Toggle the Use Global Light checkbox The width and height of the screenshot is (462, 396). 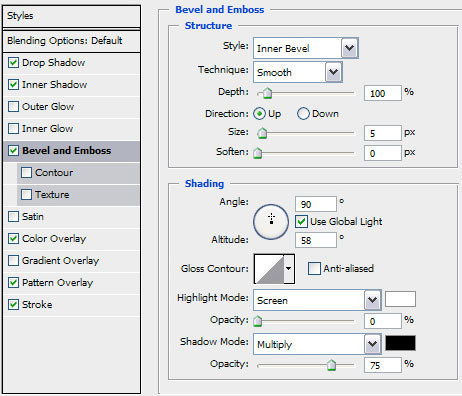tap(301, 222)
